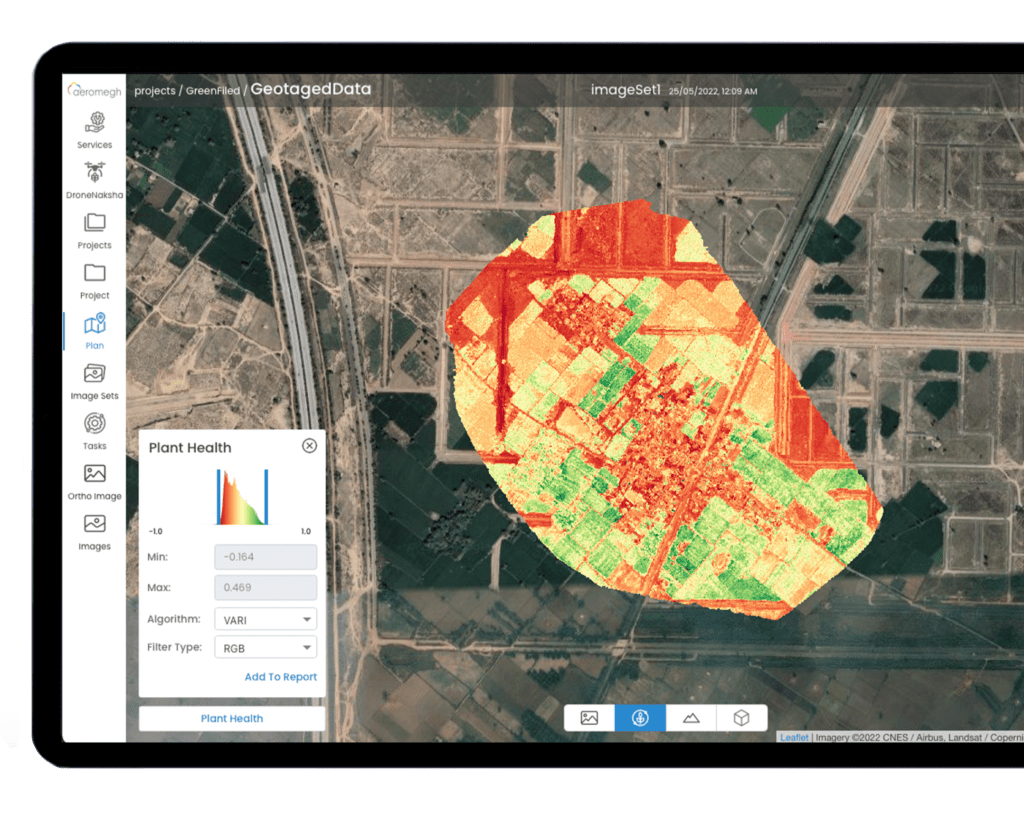The height and width of the screenshot is (815, 1024).
Task: Click the Project folder icon
Action: tap(95, 273)
